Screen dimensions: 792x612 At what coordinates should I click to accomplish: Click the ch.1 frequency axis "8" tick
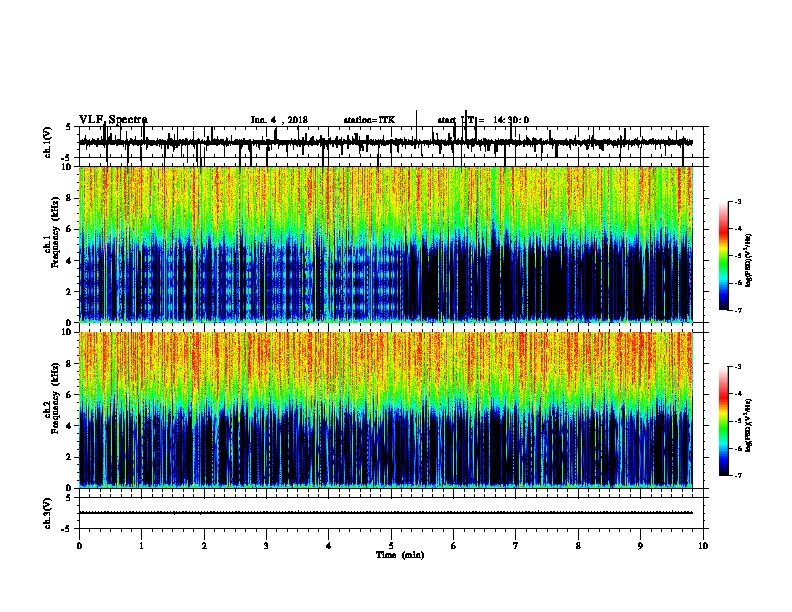[70, 198]
